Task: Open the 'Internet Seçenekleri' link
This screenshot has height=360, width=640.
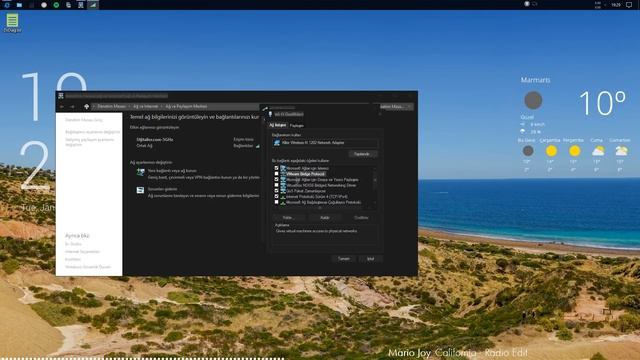Action: click(82, 251)
